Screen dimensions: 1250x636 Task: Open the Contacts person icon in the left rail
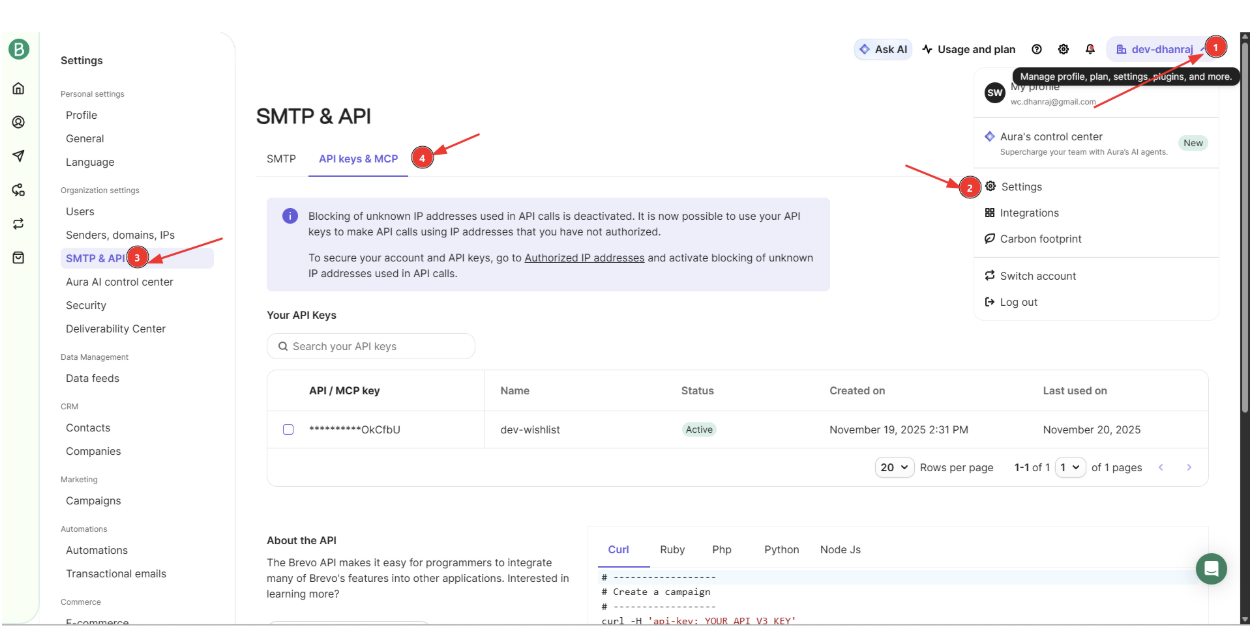coord(18,122)
